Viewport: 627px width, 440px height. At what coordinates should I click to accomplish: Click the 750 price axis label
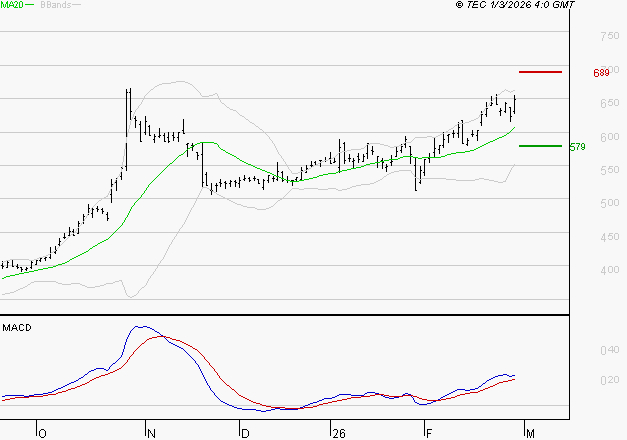(610, 36)
